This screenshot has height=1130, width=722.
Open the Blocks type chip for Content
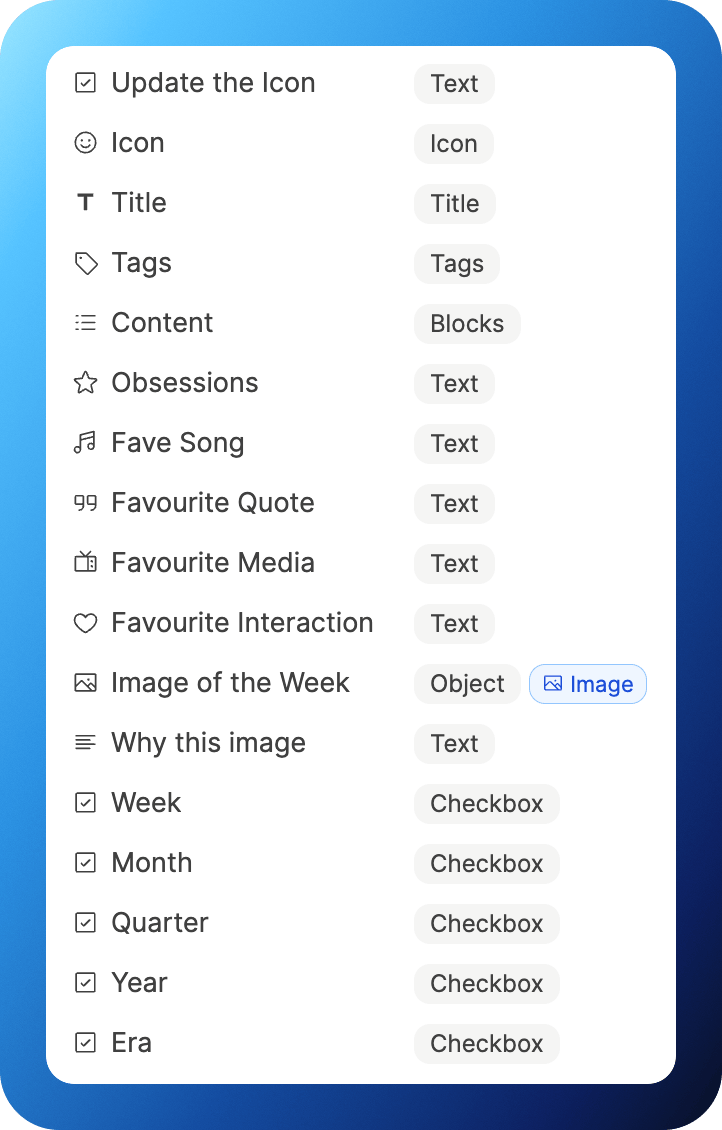coord(467,324)
